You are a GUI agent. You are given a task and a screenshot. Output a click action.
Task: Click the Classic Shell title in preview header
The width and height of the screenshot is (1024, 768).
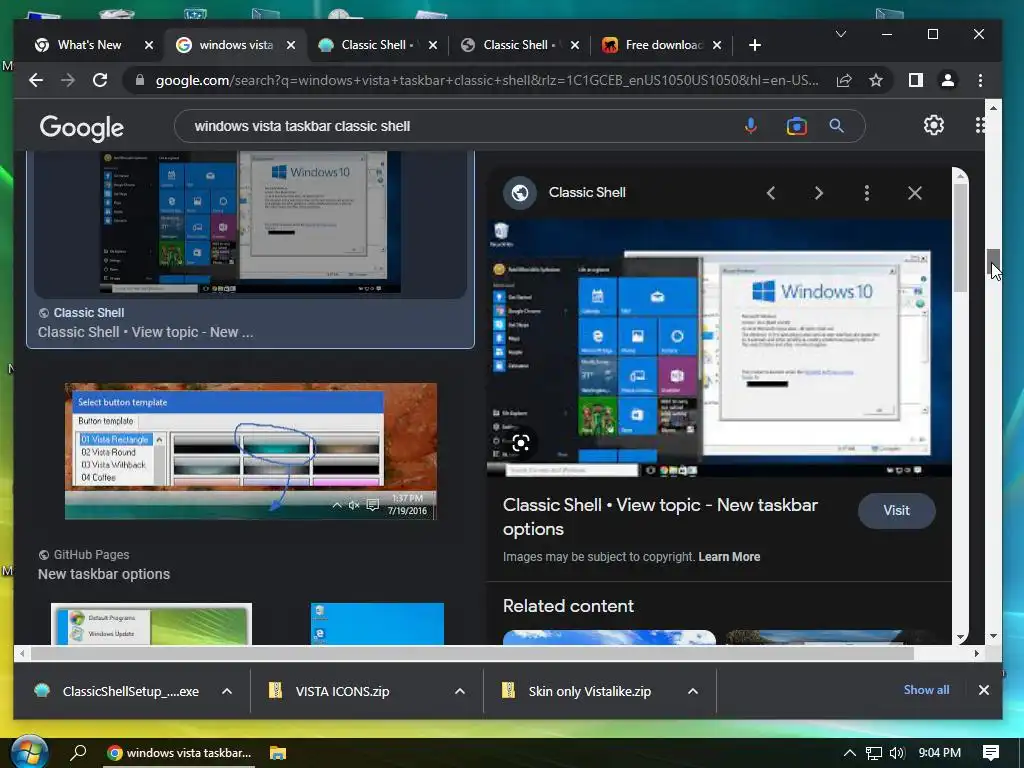click(587, 193)
